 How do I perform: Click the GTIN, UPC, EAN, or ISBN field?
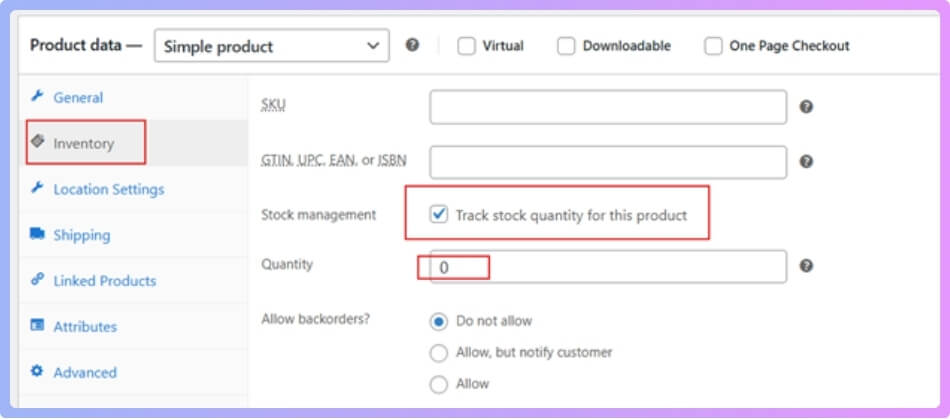point(608,162)
